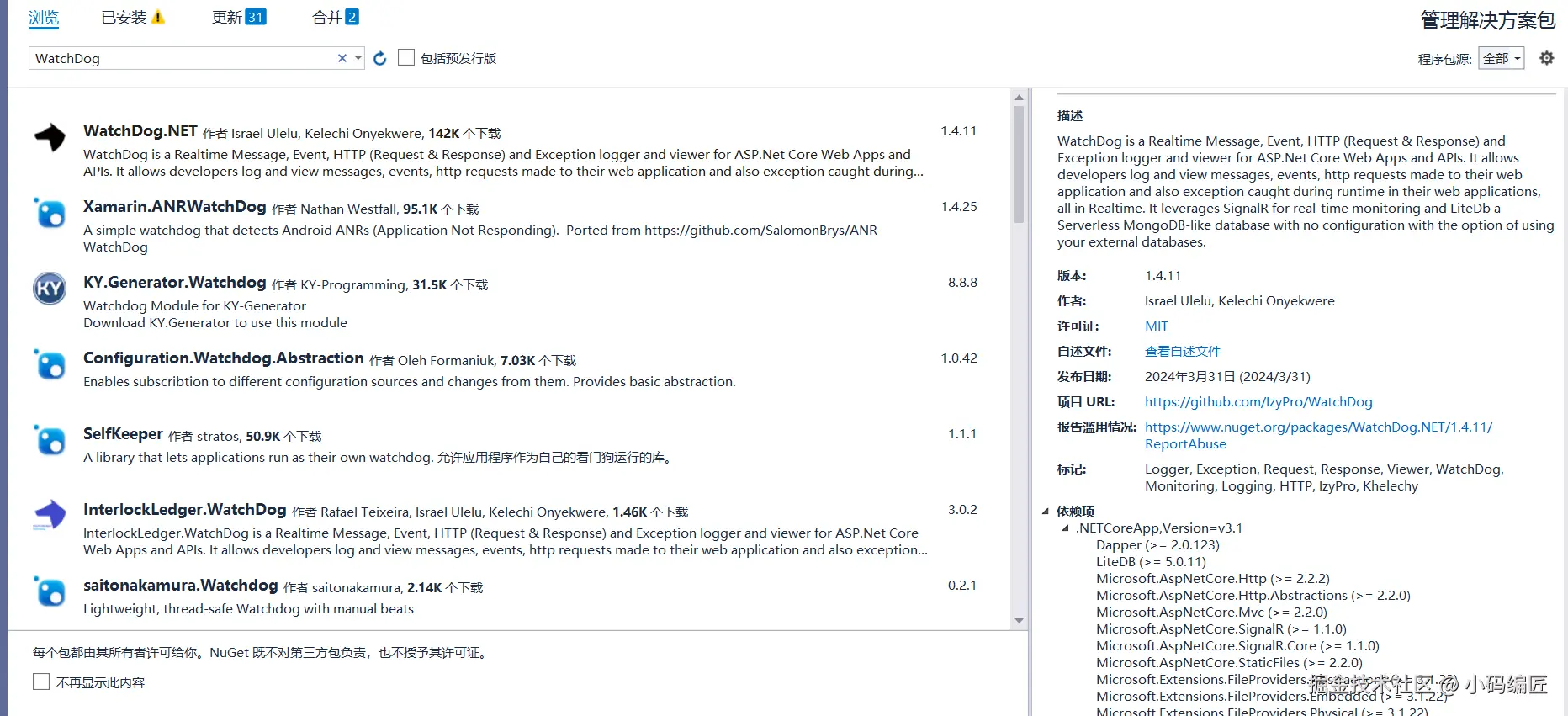Click the LiteDB (>= 5.0.11) dependency
1568x716 pixels.
pyautogui.click(x=1151, y=562)
